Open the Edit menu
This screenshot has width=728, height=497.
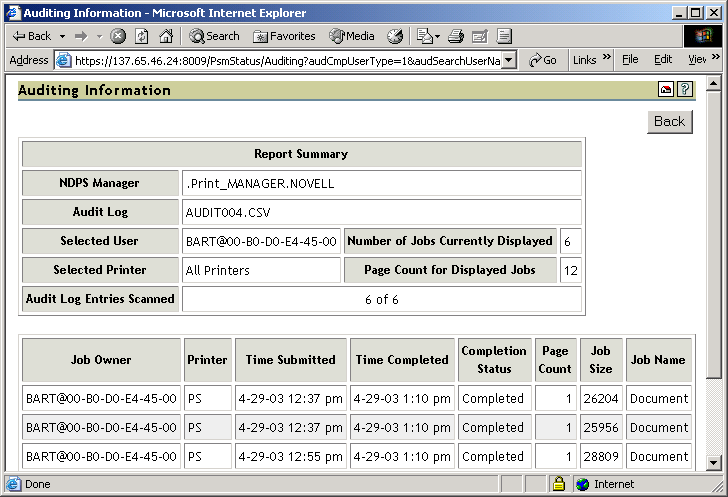[x=663, y=59]
